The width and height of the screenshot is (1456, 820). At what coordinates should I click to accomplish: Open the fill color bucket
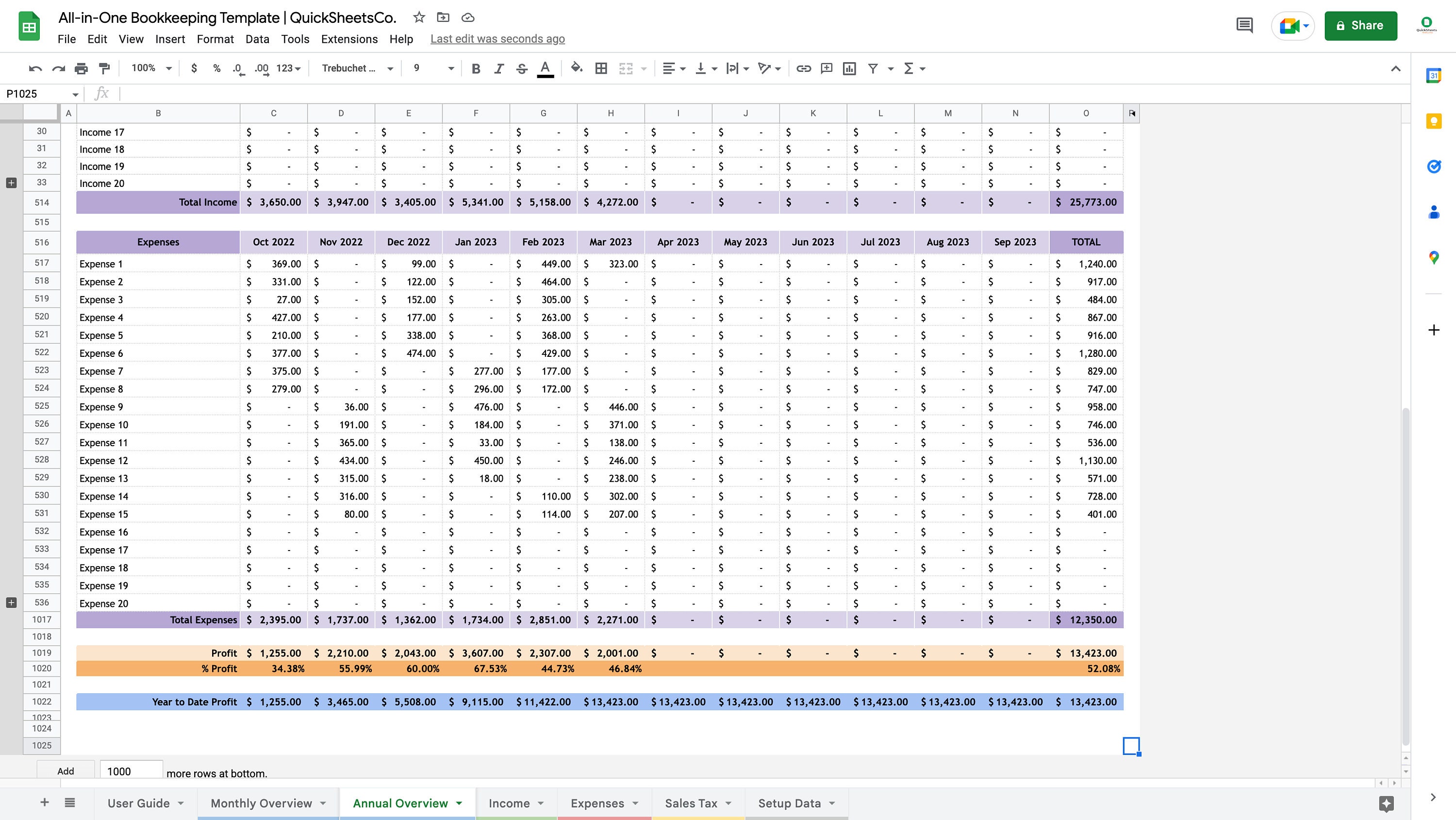click(577, 68)
